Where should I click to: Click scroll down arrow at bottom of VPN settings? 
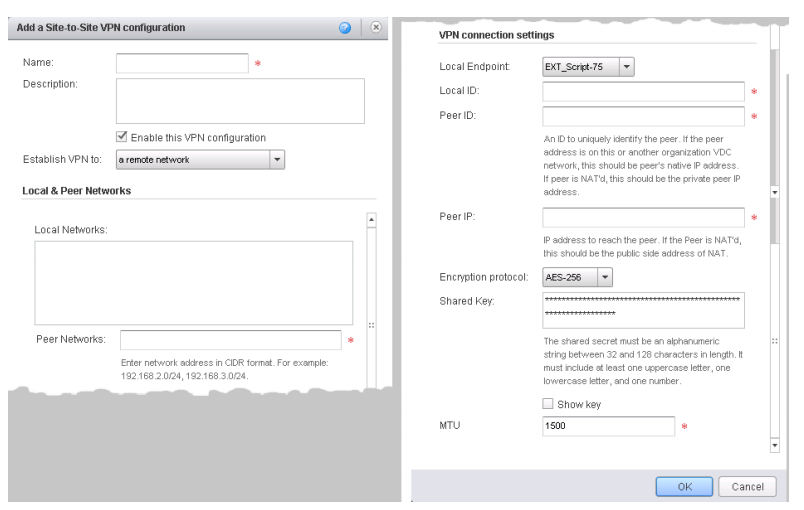(775, 445)
